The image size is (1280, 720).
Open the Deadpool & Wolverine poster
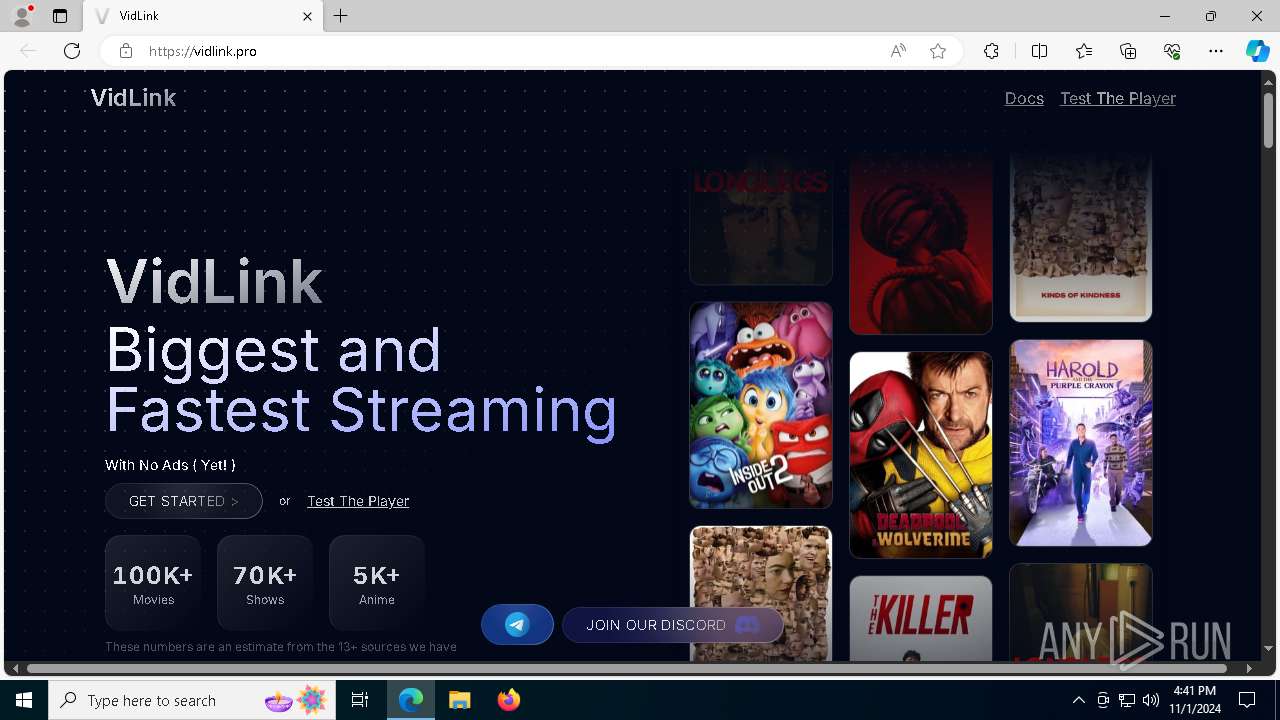pyautogui.click(x=921, y=455)
